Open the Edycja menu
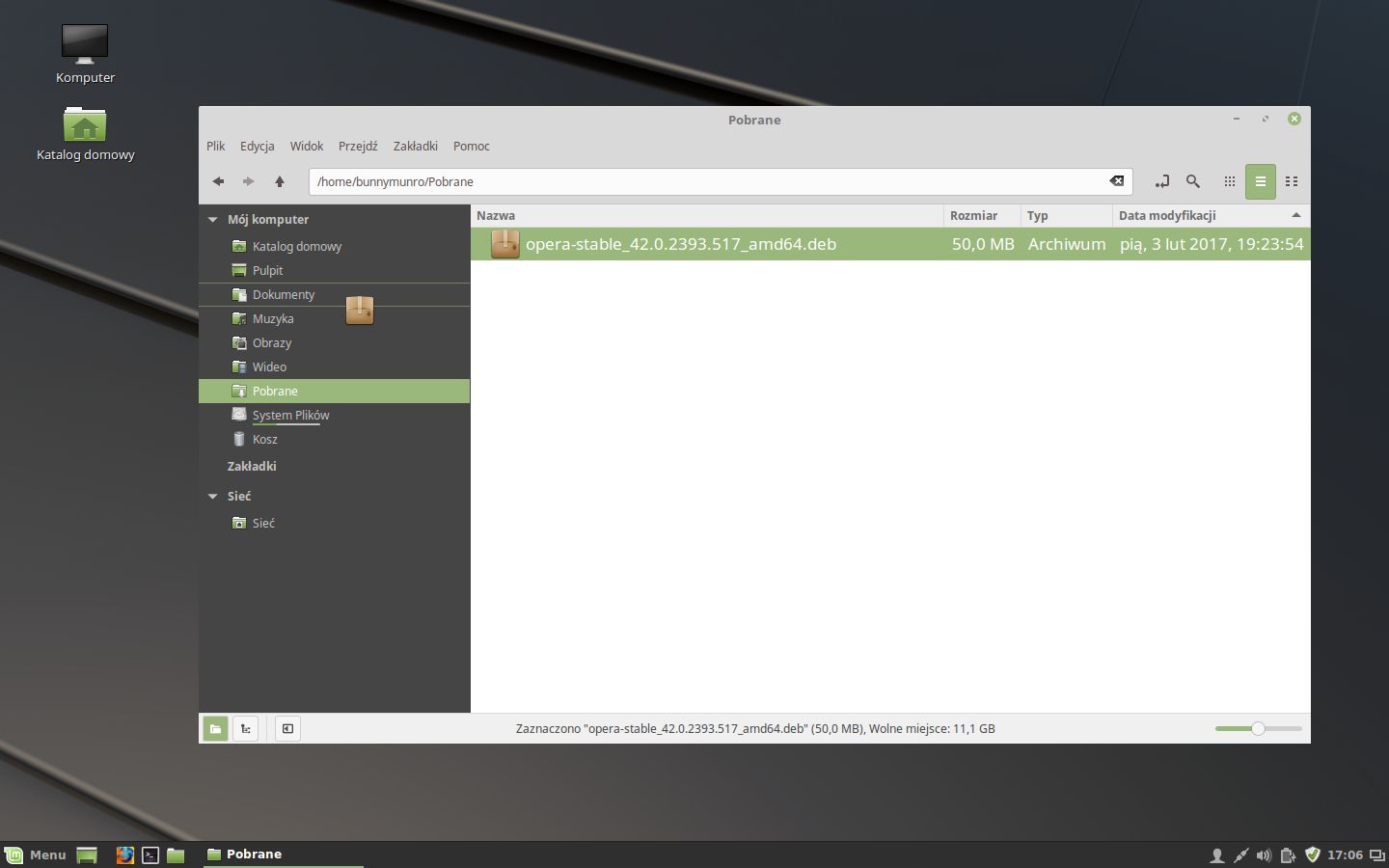This screenshot has width=1389, height=868. pyautogui.click(x=258, y=147)
